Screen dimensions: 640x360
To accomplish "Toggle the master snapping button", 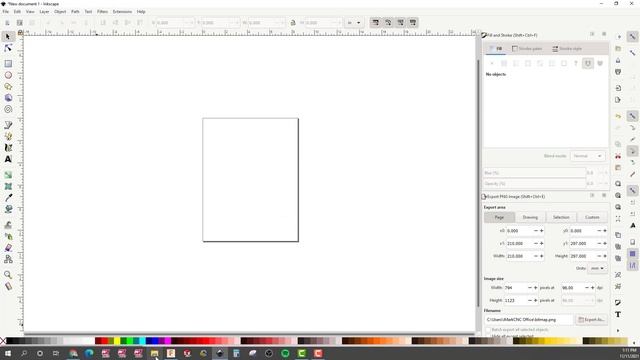I will 632,37.
